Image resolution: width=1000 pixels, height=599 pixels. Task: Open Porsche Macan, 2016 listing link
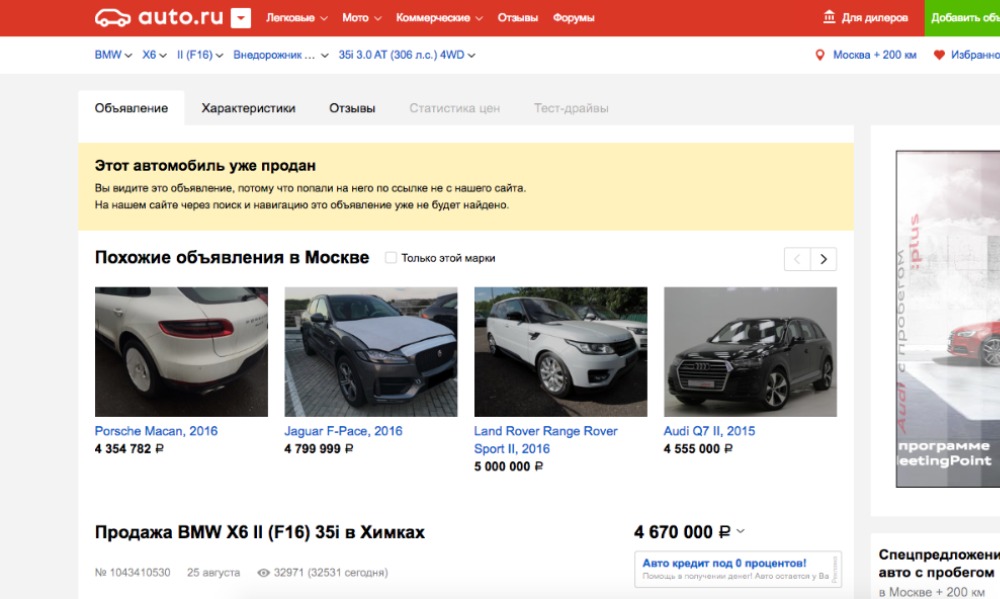point(156,431)
